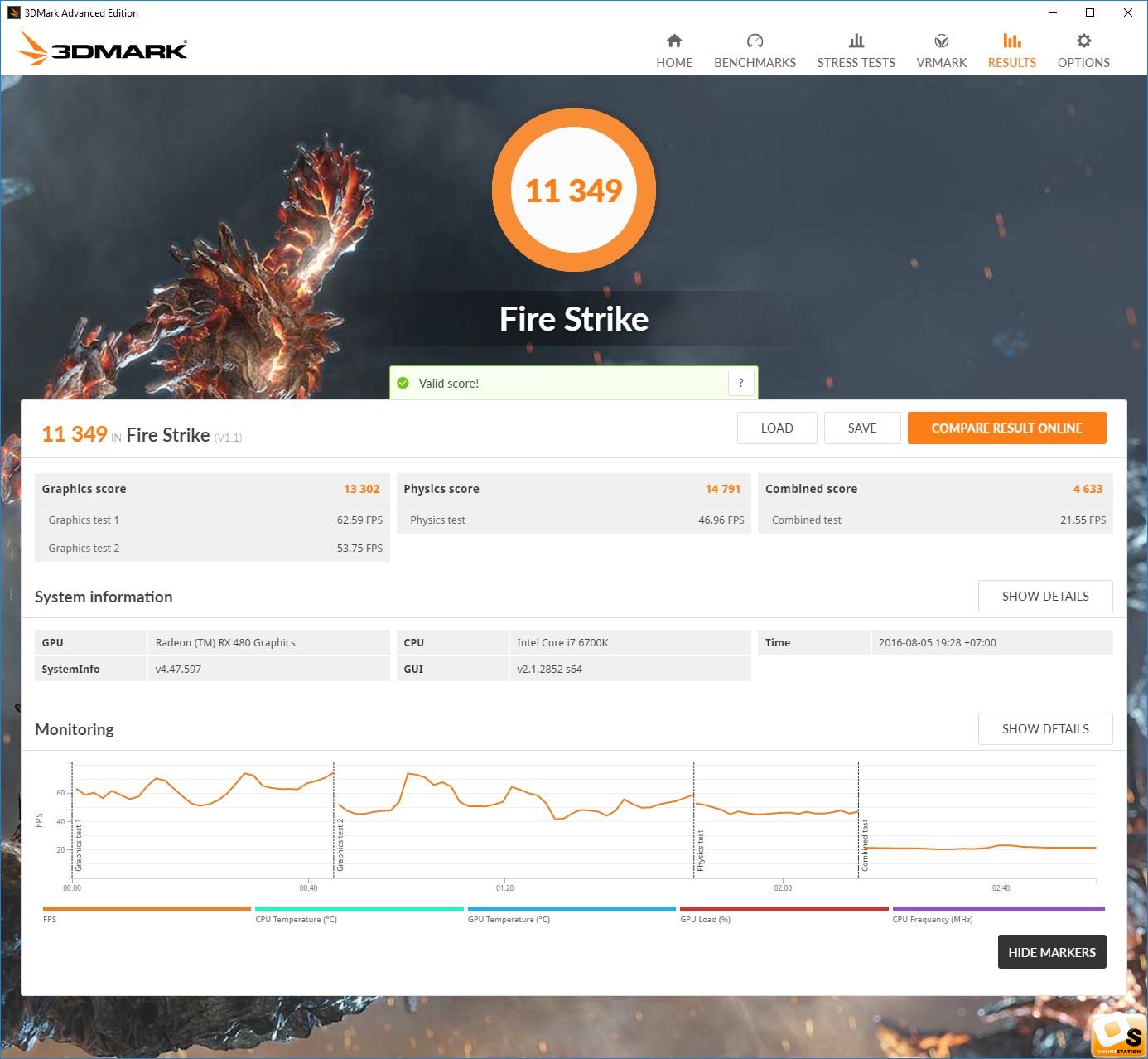Click the Intel Core i7 6700K value
Image resolution: width=1148 pixels, height=1059 pixels.
[562, 642]
